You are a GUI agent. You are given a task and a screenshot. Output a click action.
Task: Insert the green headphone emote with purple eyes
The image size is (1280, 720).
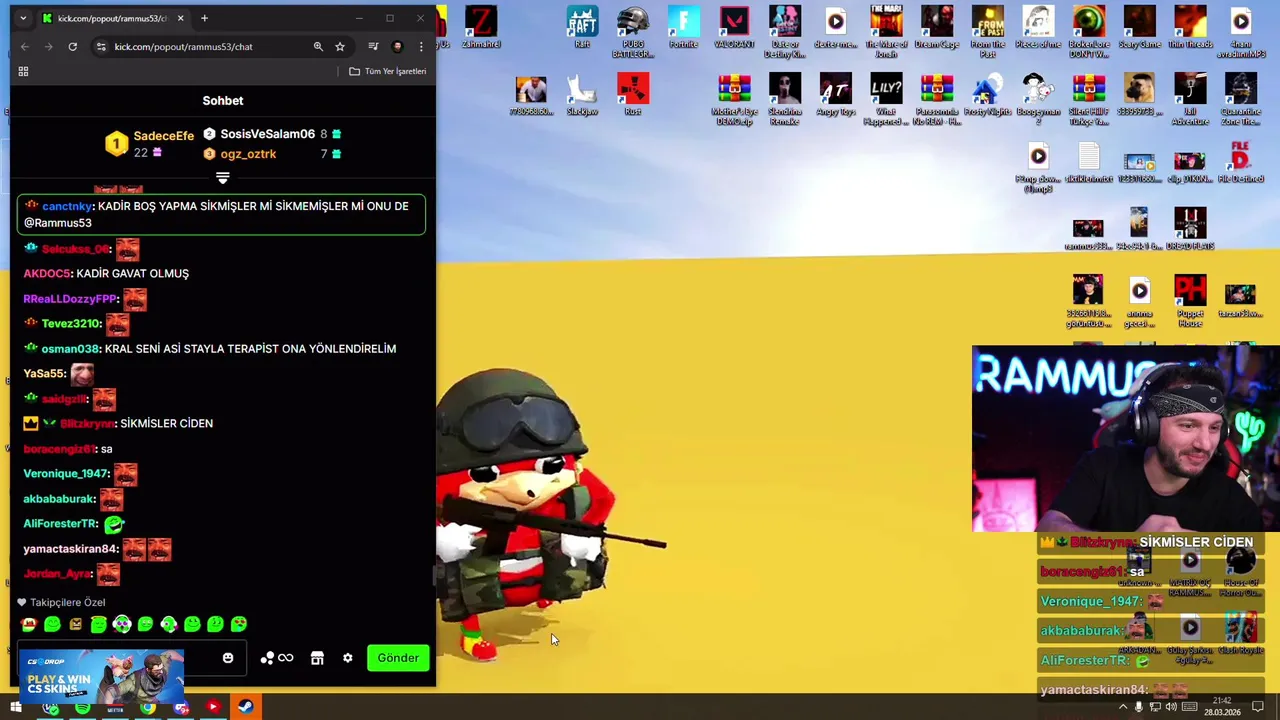pyautogui.click(x=122, y=624)
